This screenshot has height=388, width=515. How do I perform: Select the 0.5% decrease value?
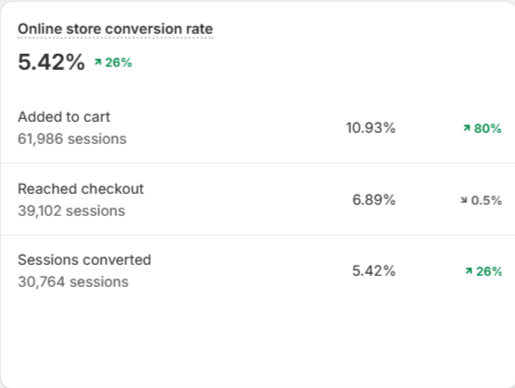pos(486,200)
